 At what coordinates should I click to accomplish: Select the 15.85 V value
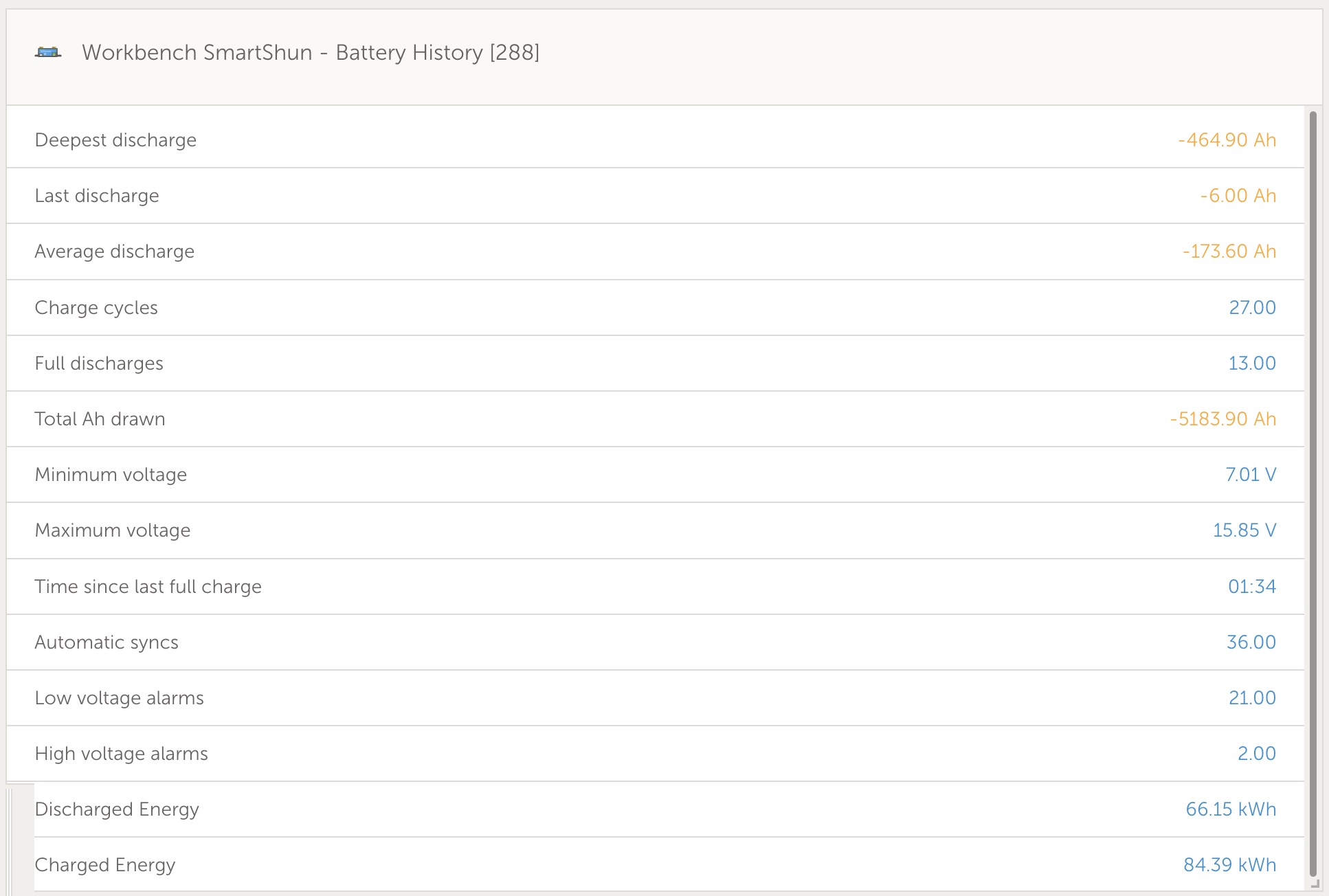coord(1244,530)
